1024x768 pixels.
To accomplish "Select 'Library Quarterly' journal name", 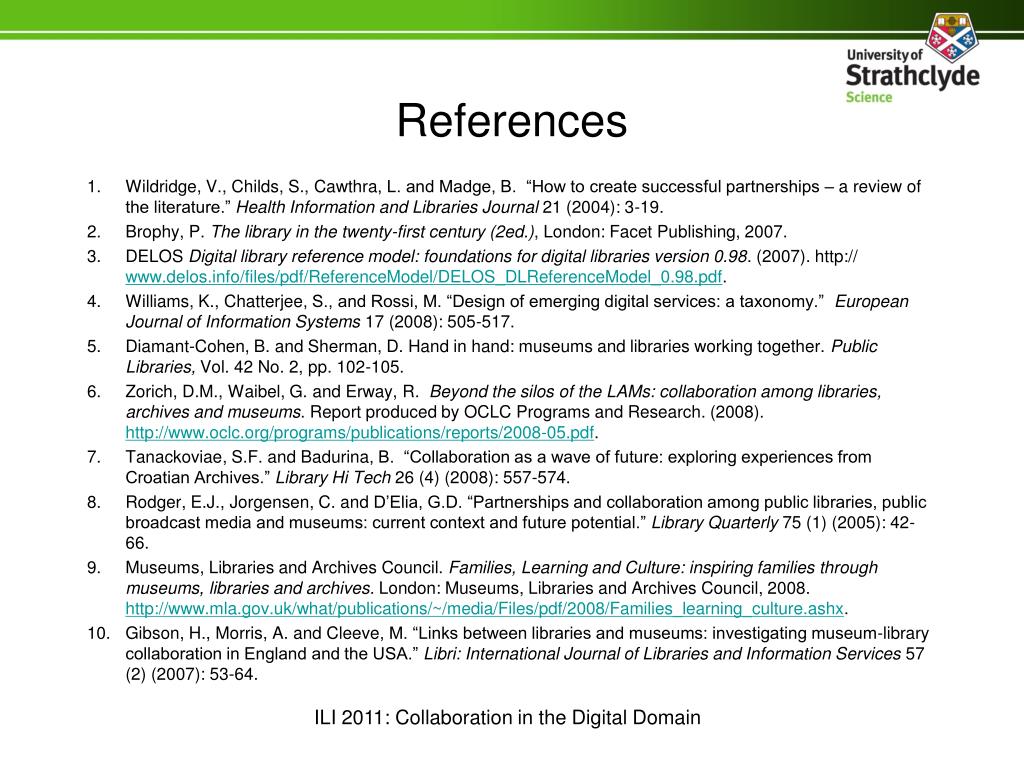I will coord(715,522).
